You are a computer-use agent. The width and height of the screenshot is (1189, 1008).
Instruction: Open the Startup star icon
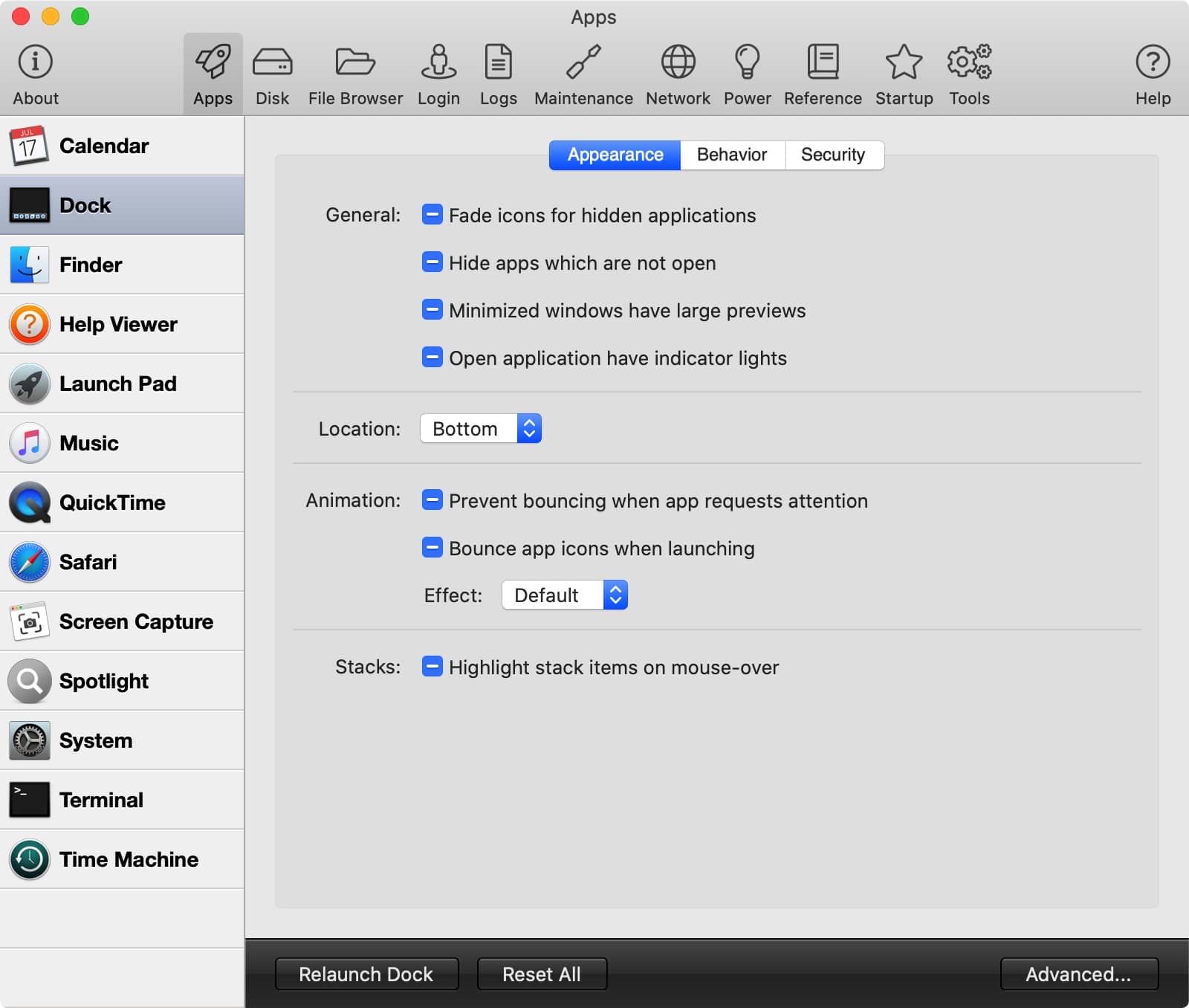(x=904, y=74)
